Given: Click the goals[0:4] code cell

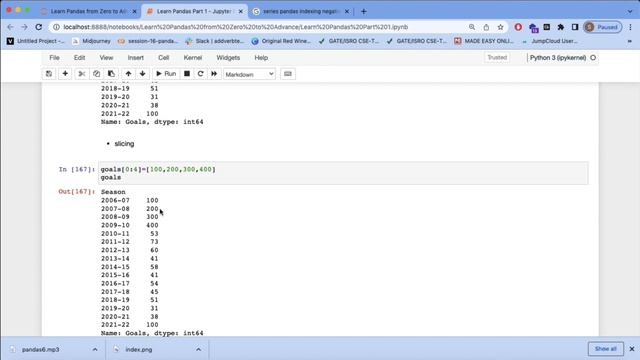Looking at the screenshot, I should pyautogui.click(x=343, y=173).
